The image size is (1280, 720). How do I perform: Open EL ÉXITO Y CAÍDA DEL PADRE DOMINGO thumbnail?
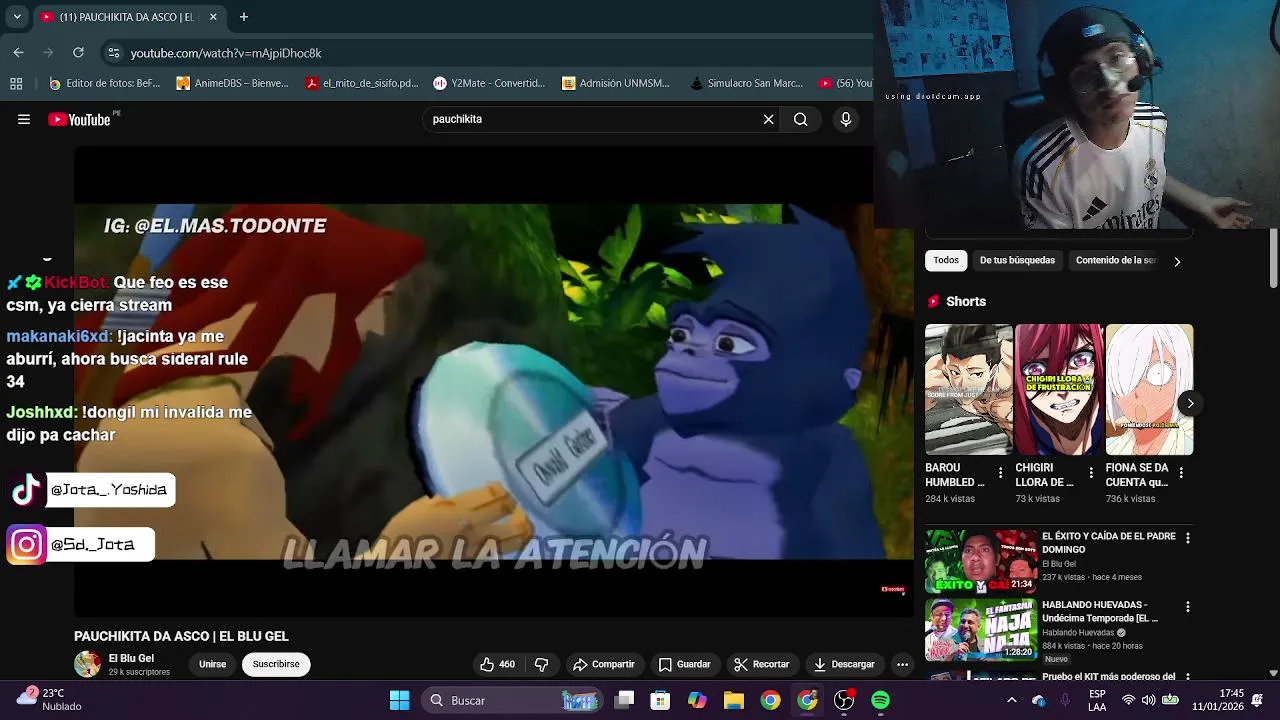pos(980,561)
